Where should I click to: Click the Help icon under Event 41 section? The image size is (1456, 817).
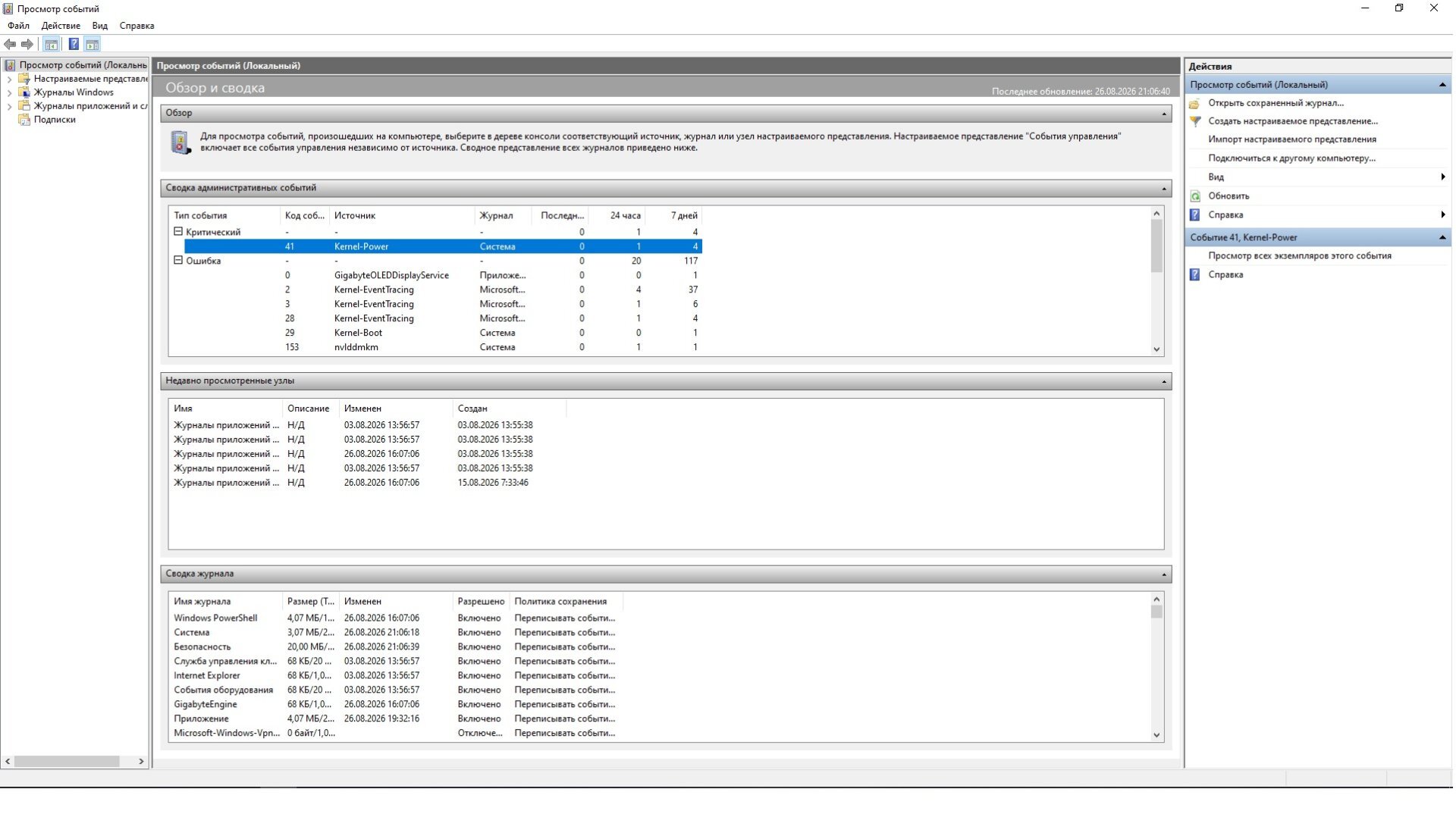(1195, 275)
